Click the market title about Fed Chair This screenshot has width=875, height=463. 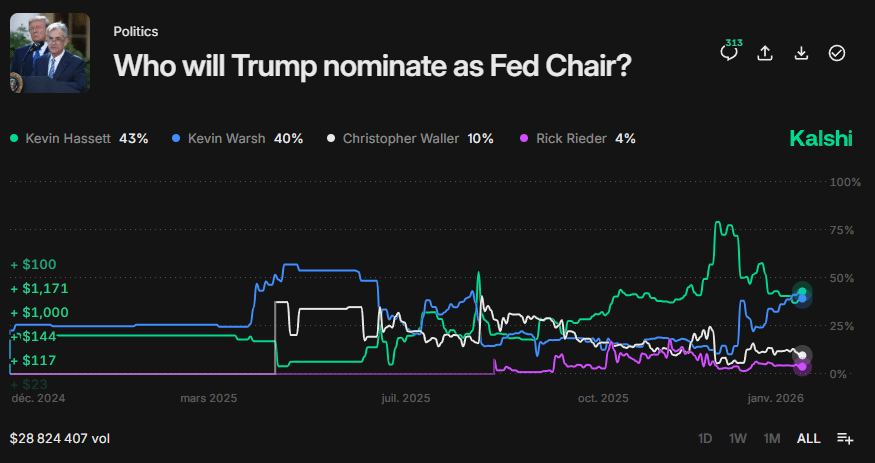[372, 65]
